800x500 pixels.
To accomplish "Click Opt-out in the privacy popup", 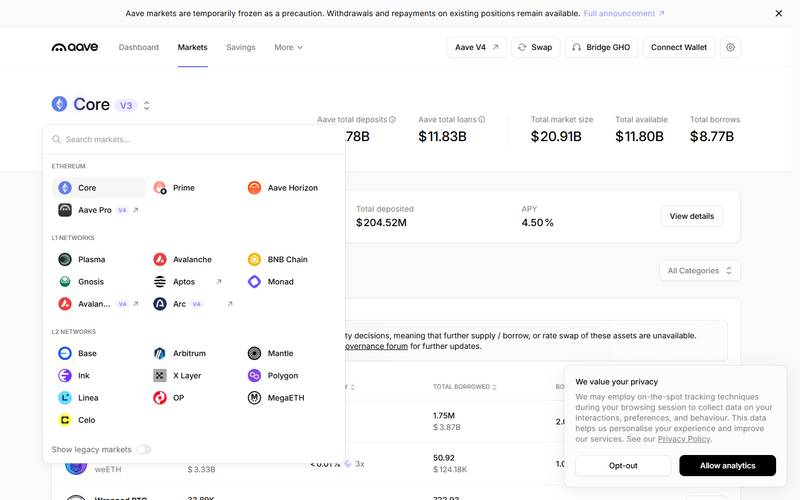I will (x=623, y=465).
